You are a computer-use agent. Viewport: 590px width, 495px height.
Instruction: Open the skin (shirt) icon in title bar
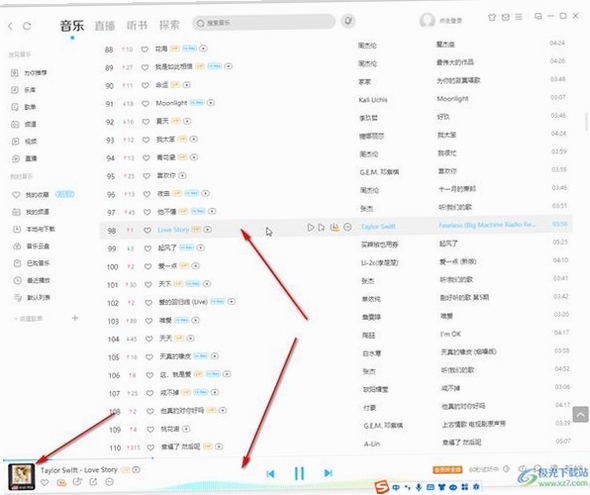[x=492, y=17]
